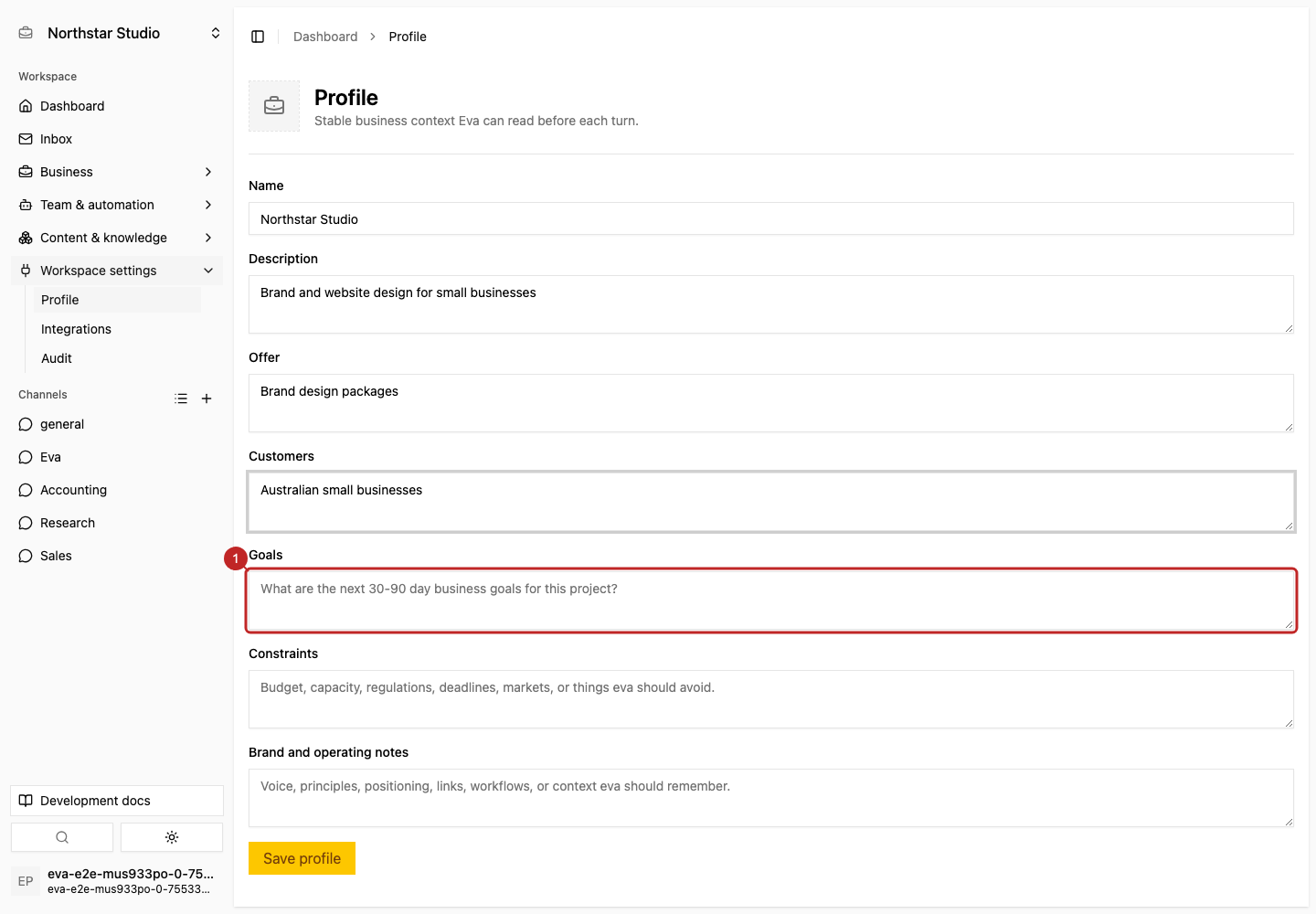Click the Profile breadcrumb text
Image resolution: width=1316 pixels, height=914 pixels.
[408, 37]
